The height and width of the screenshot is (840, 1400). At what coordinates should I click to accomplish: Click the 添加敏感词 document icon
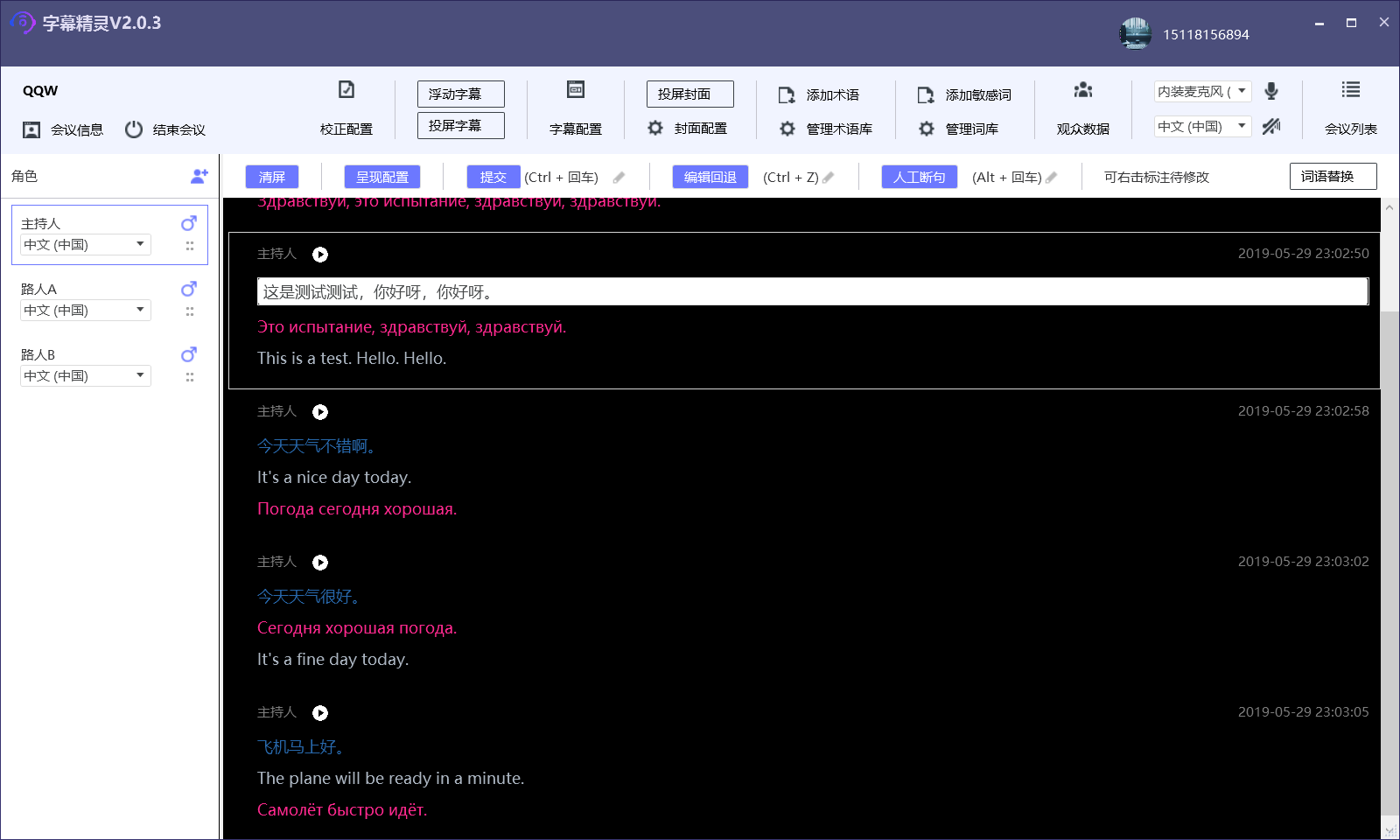tap(926, 94)
